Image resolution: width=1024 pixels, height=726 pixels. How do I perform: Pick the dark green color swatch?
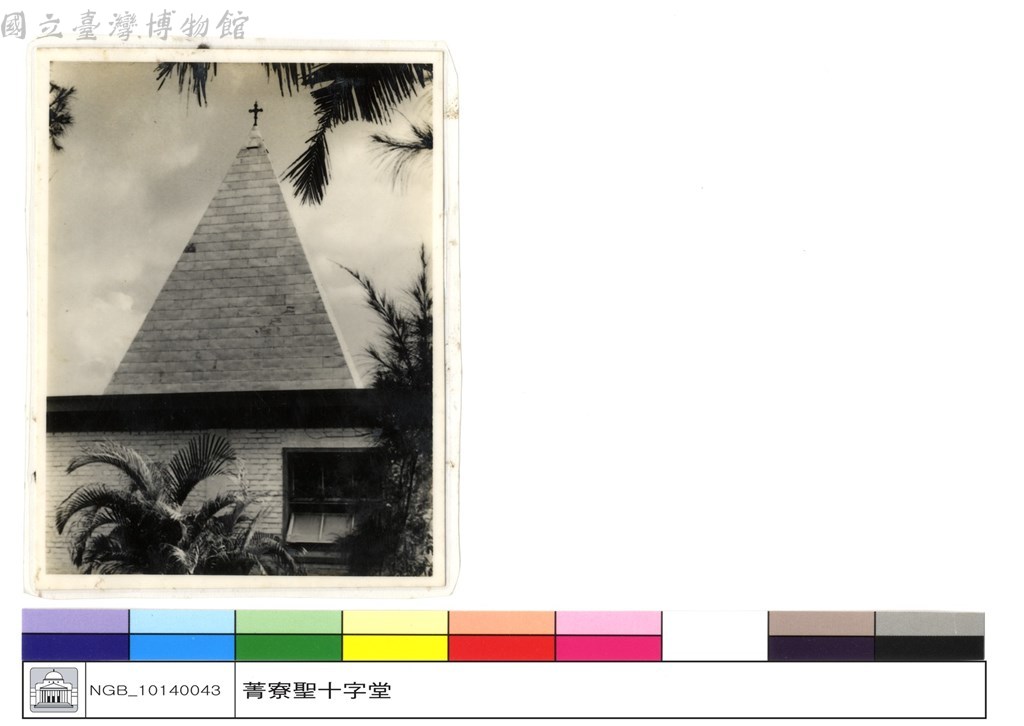pyautogui.click(x=289, y=647)
